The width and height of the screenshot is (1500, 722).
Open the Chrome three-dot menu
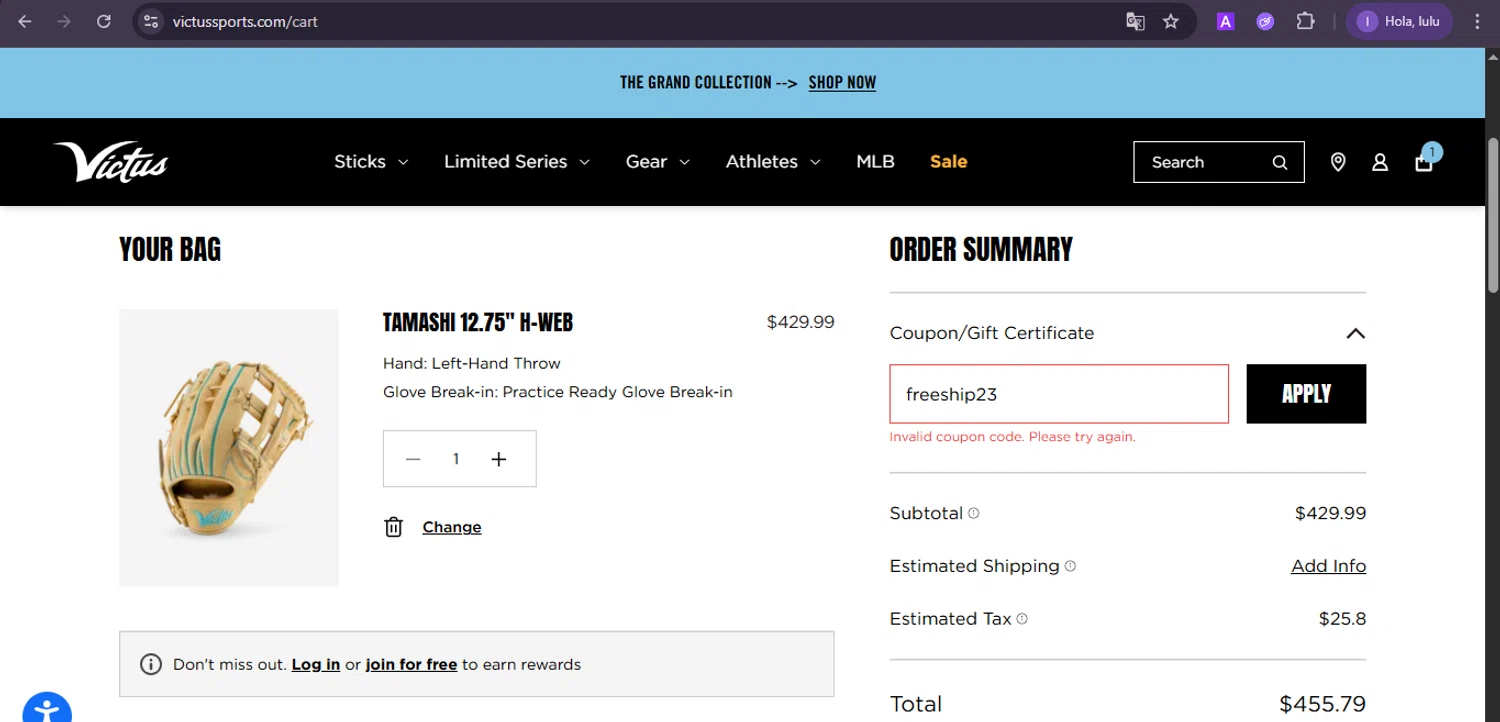tap(1477, 21)
